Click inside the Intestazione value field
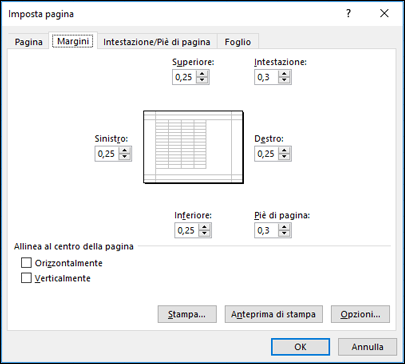 coord(267,77)
